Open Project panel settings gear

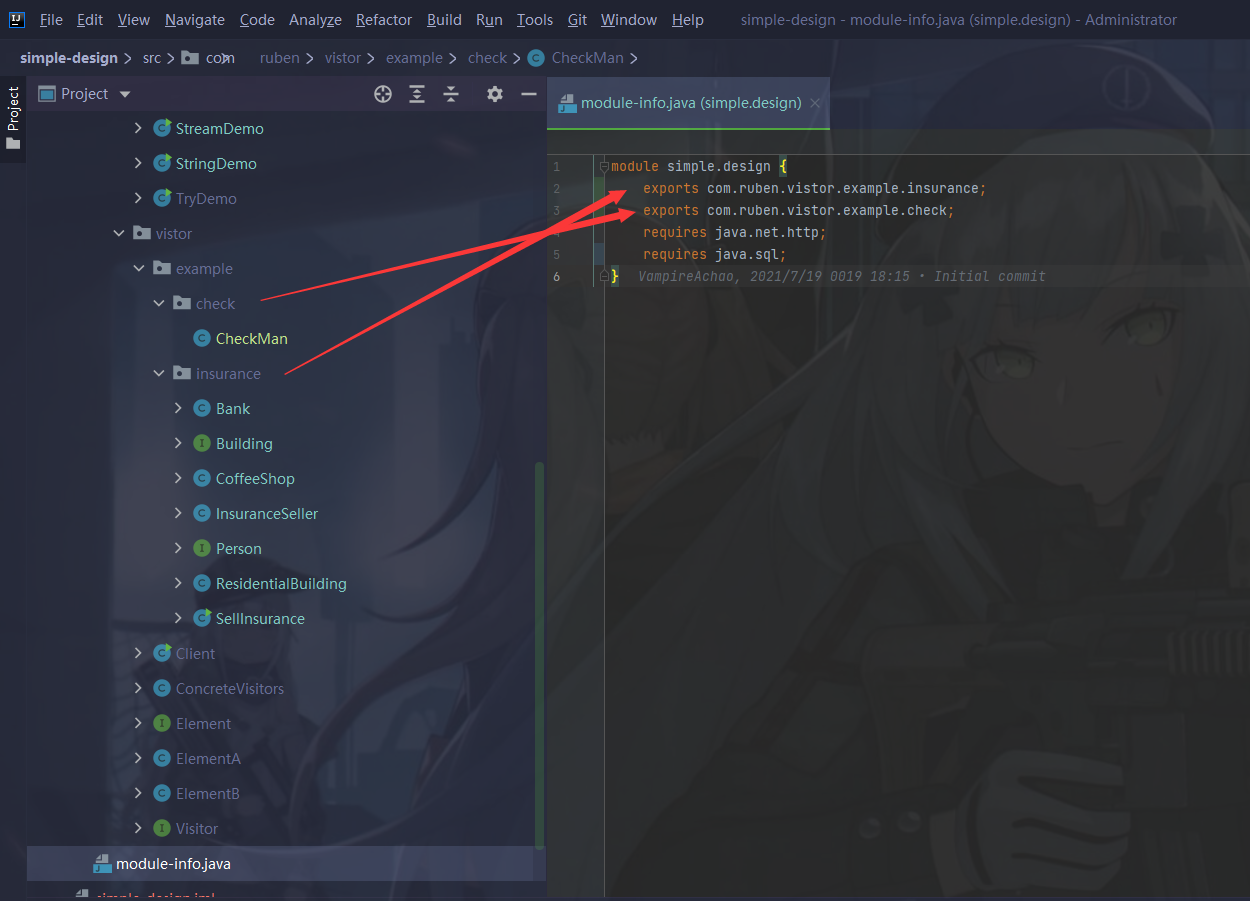click(x=495, y=94)
